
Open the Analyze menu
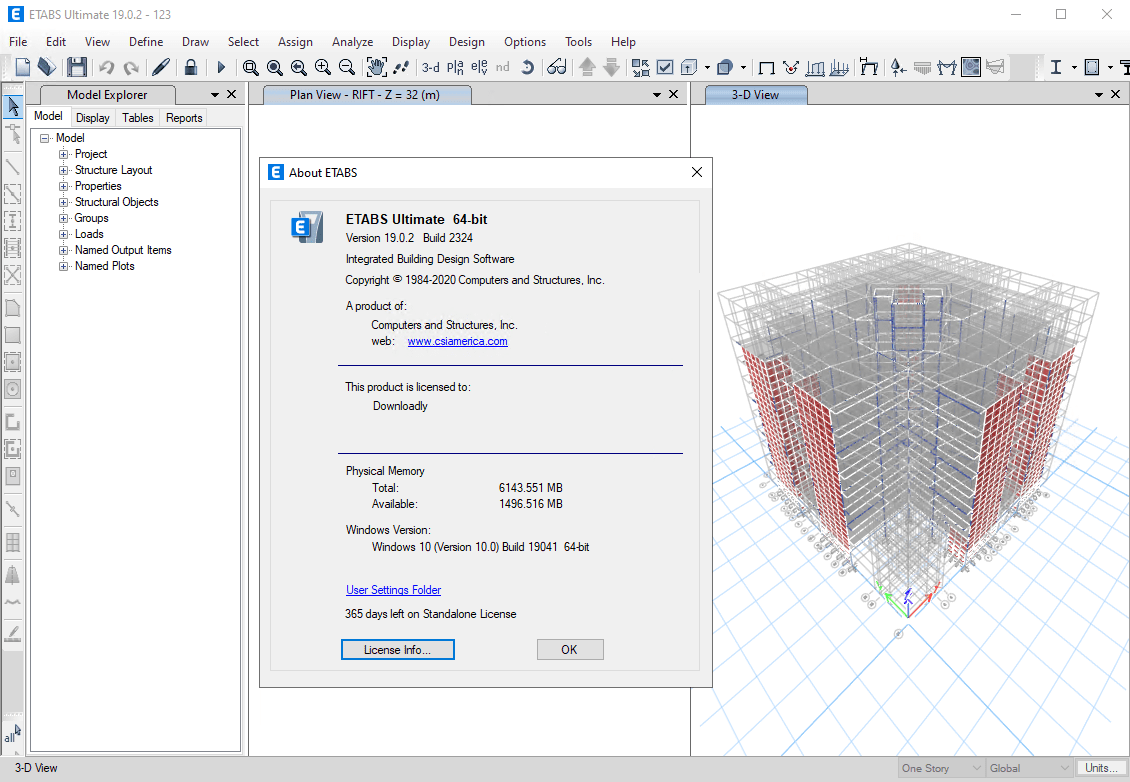tap(352, 42)
